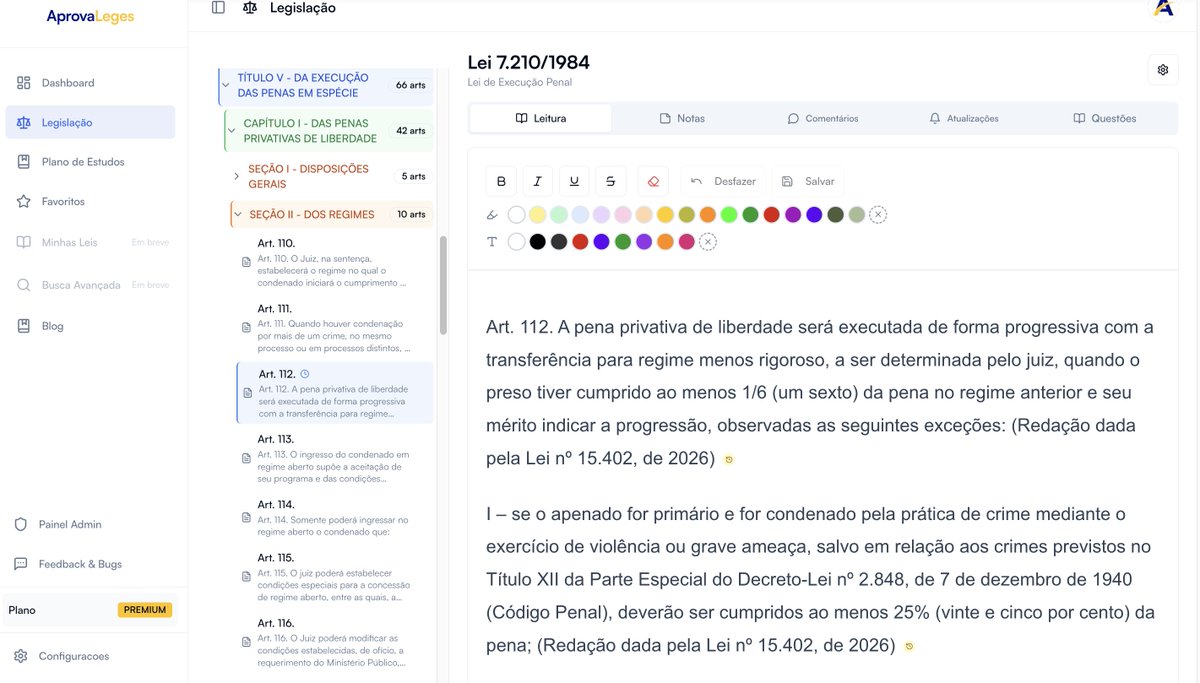1200x683 pixels.
Task: Click the document icon of Art. 116.
Action: click(x=246, y=642)
